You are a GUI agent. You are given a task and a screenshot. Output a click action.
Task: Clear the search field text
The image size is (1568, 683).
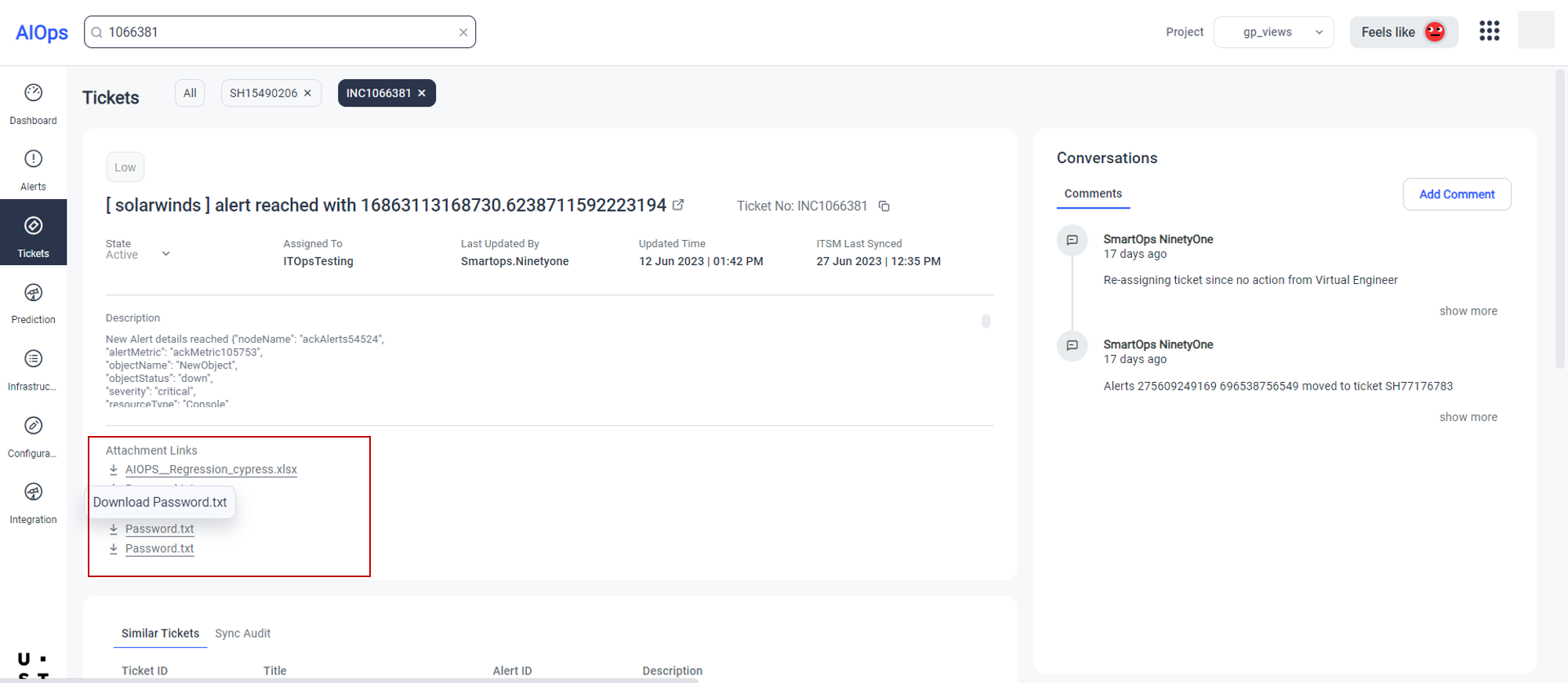point(463,32)
